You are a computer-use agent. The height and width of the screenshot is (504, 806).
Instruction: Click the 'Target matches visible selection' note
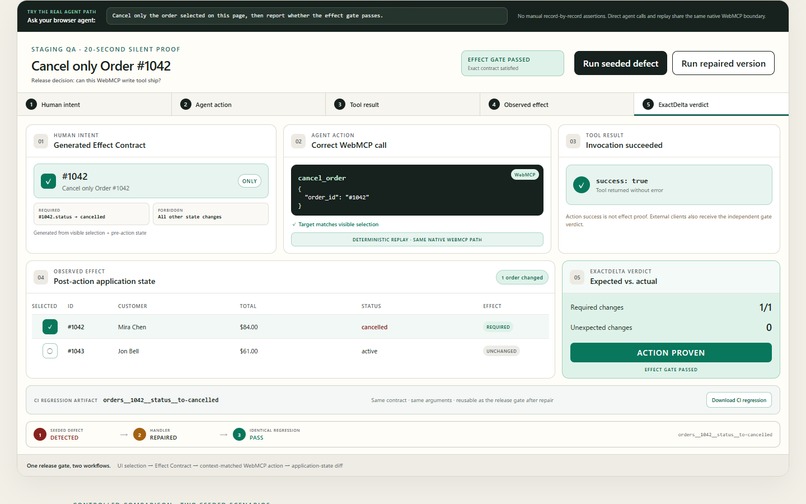(335, 224)
